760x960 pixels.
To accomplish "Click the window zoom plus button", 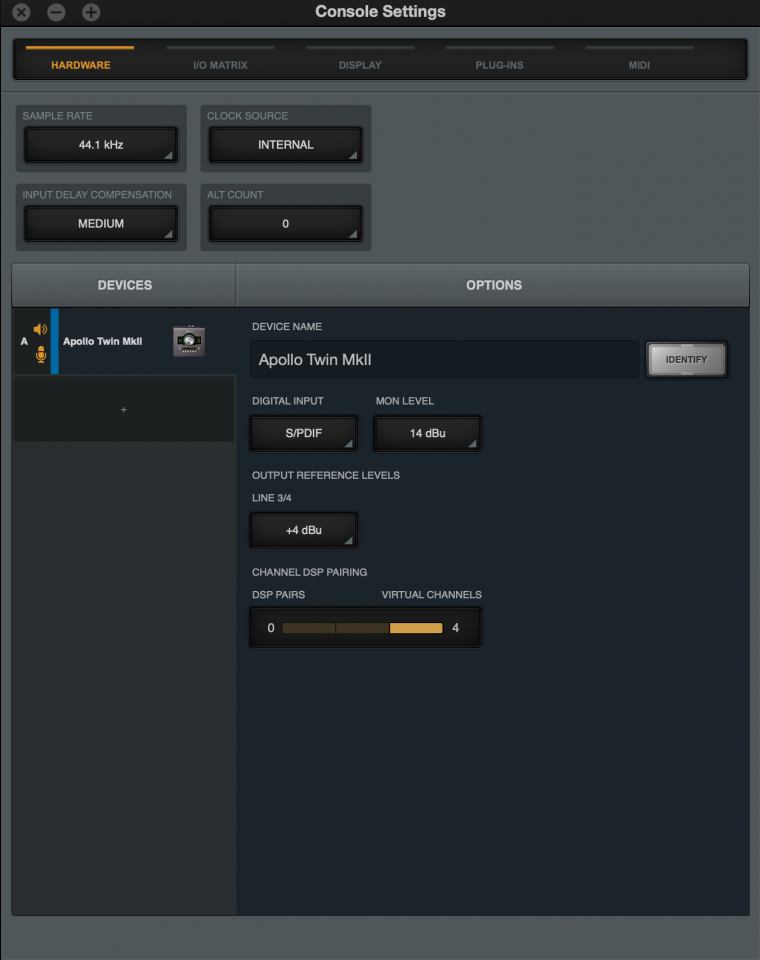I will (91, 12).
